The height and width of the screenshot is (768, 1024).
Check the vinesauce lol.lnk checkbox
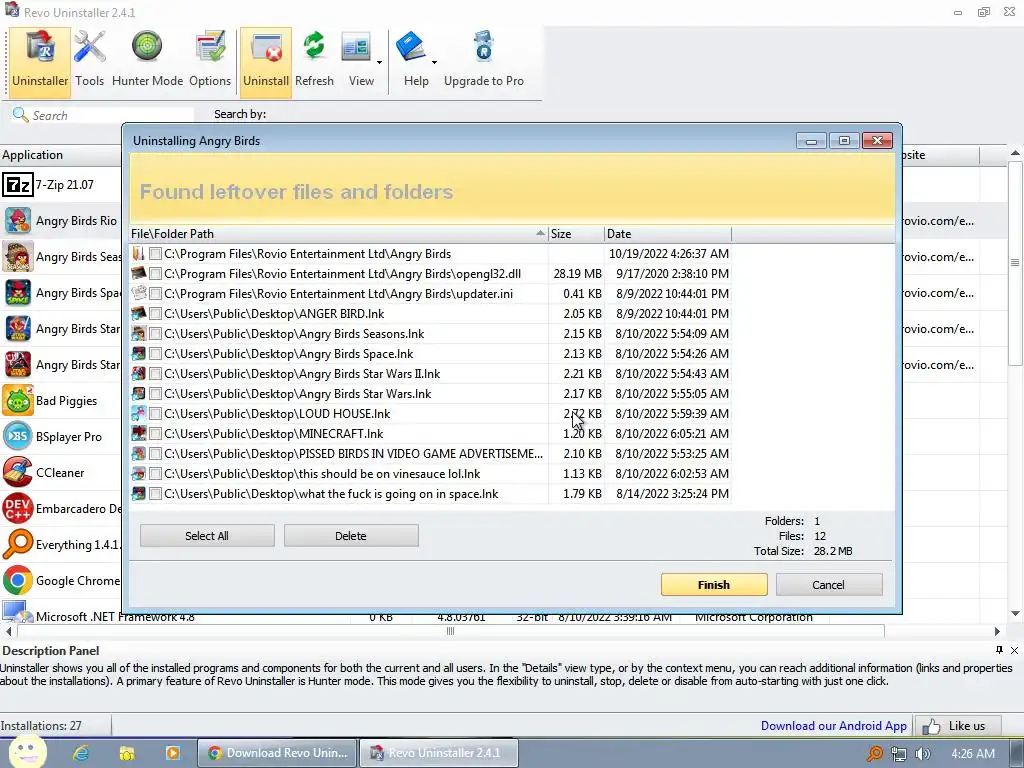(155, 473)
